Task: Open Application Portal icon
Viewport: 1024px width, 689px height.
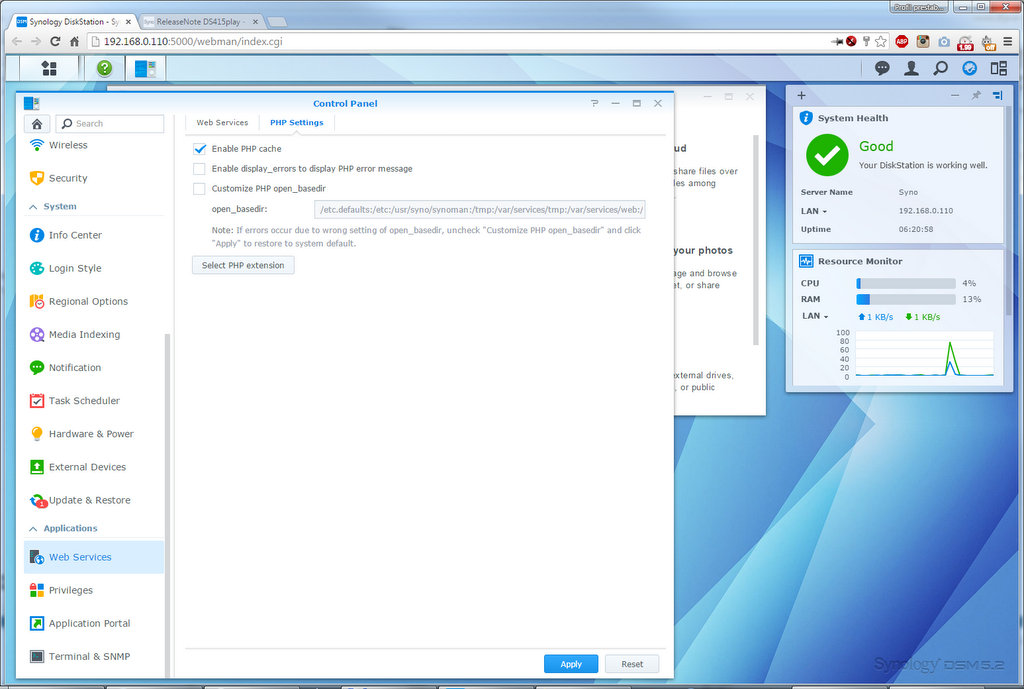Action: tap(37, 624)
